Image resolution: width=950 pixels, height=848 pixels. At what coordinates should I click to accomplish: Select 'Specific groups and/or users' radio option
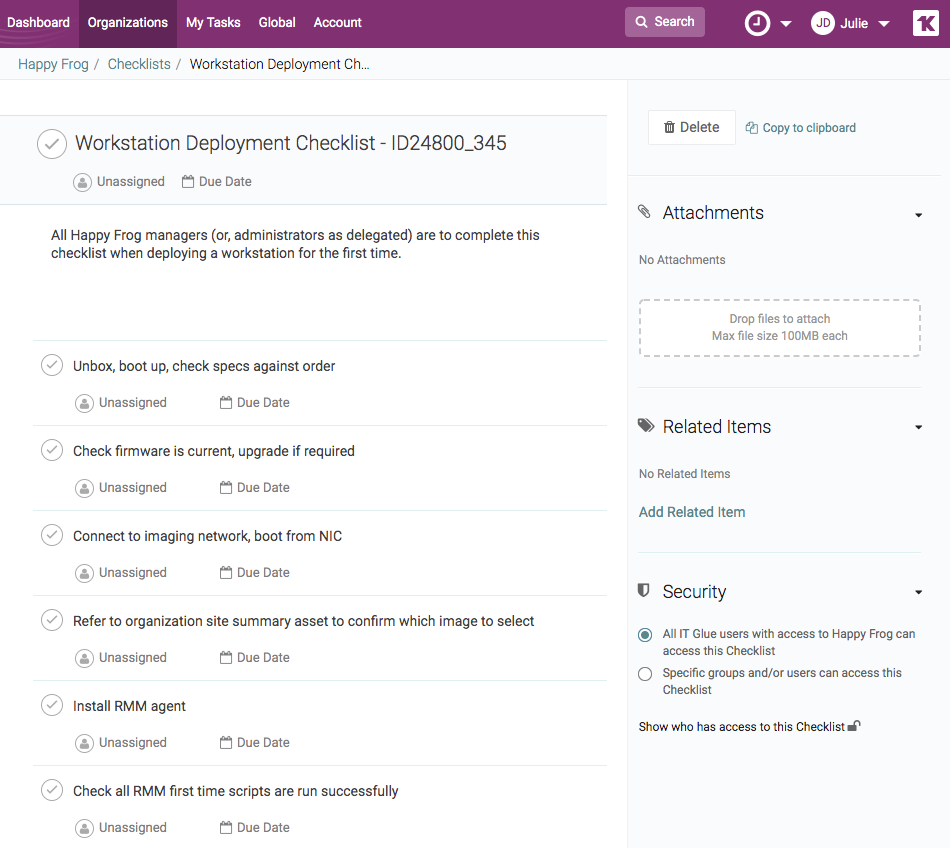[645, 674]
